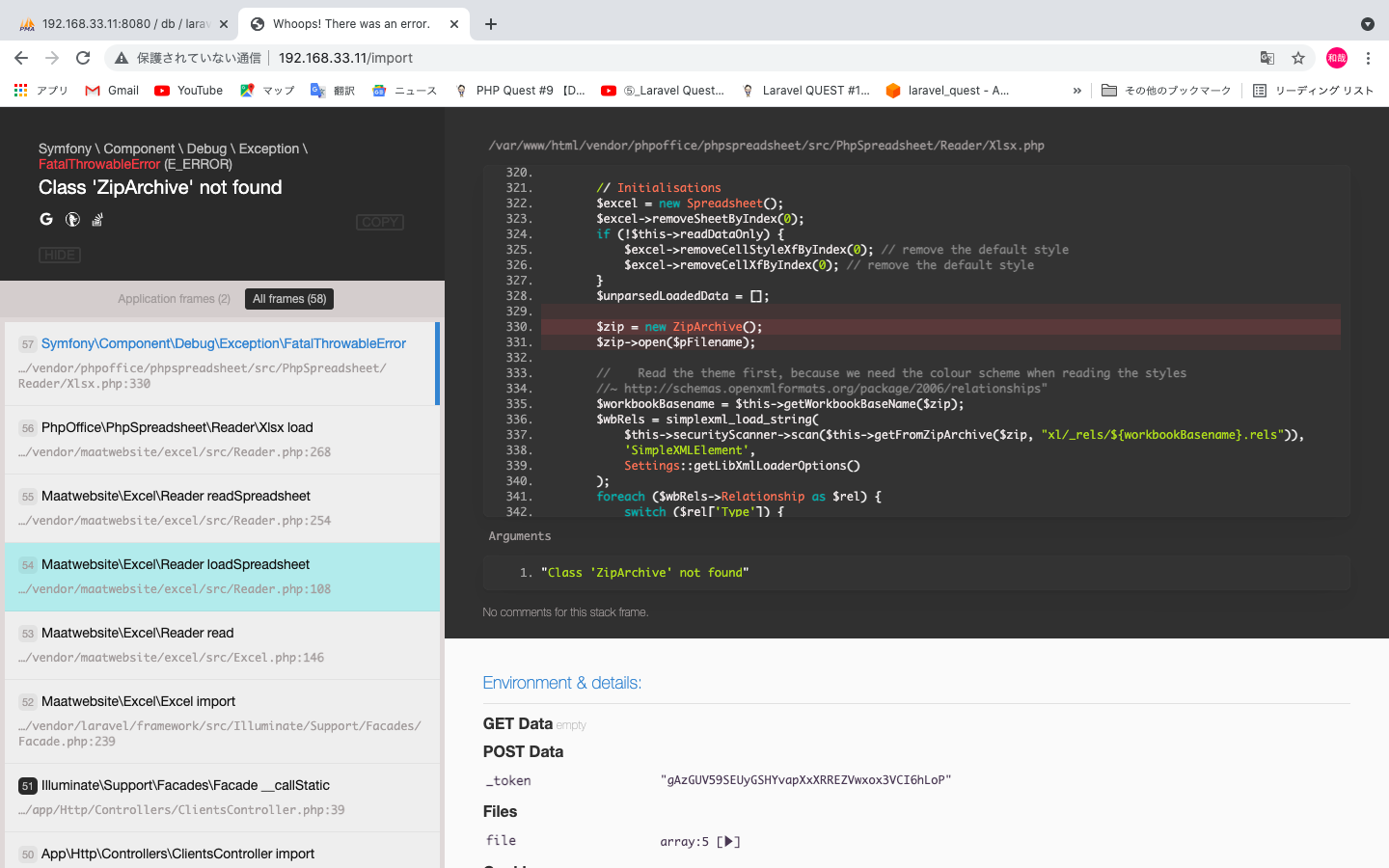Viewport: 1389px width, 868px height.
Task: Click the not-secure warning icon in address bar
Action: [x=122, y=58]
